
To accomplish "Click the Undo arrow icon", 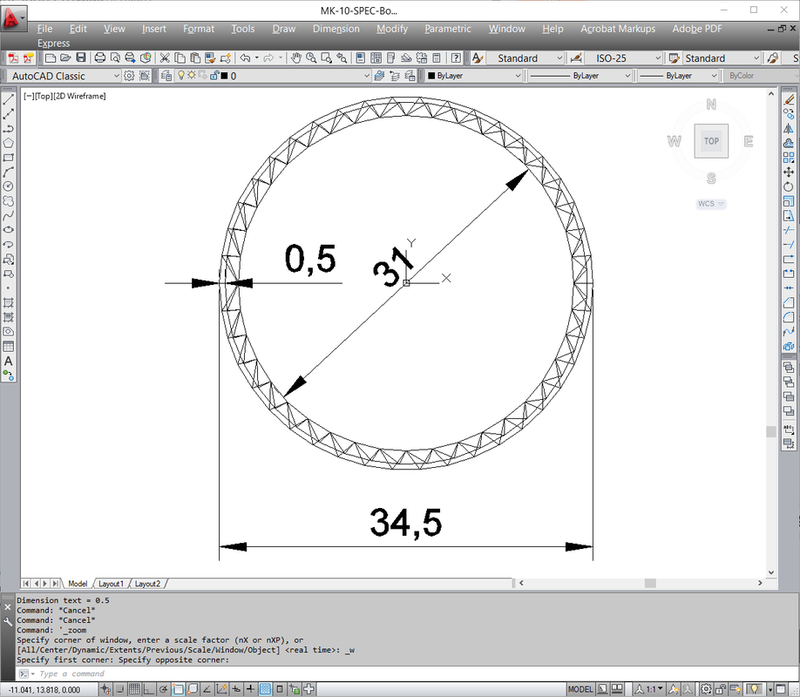I will pyautogui.click(x=246, y=58).
